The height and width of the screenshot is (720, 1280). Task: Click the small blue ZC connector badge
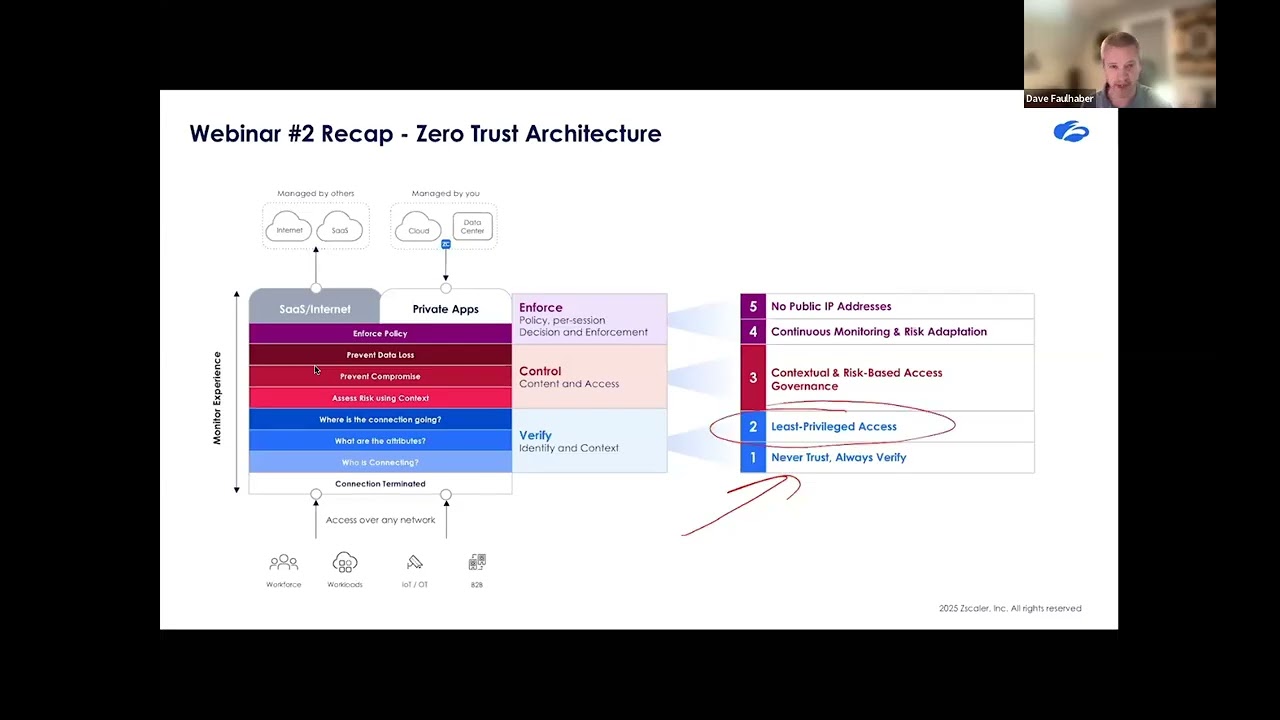pyautogui.click(x=446, y=244)
